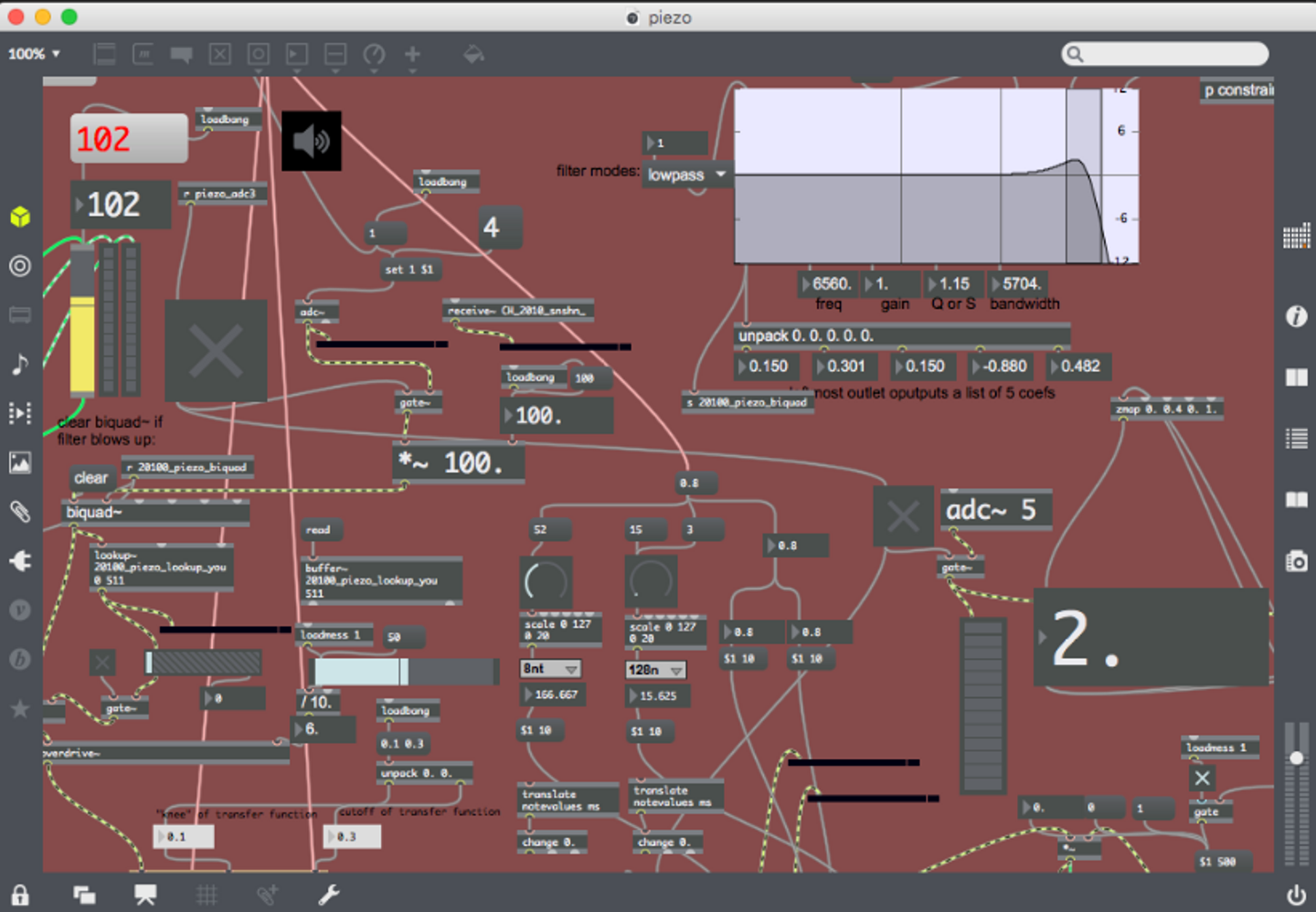Open the lowpass filter modes dropdown
Viewport: 1316px width, 912px height.
click(x=687, y=175)
